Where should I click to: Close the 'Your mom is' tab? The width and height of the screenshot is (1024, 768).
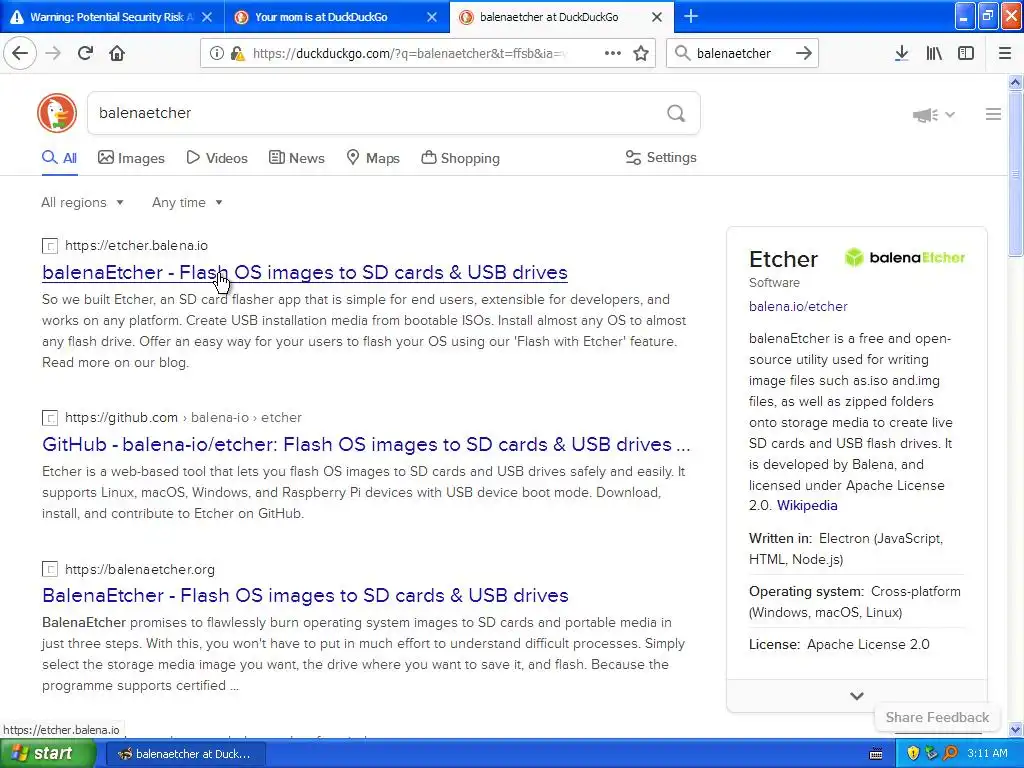432,17
